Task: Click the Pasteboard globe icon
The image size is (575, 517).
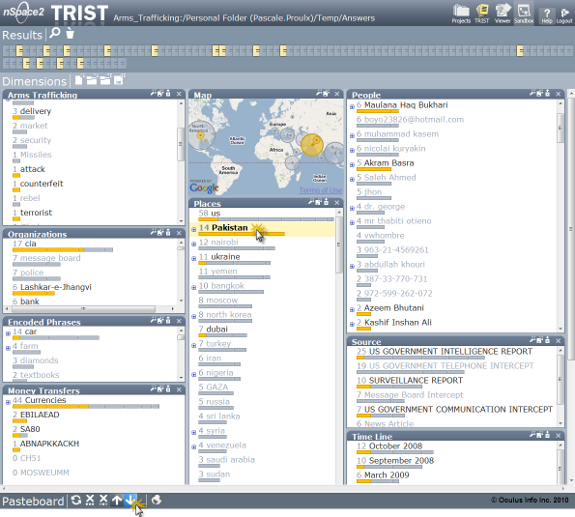Action: (156, 500)
